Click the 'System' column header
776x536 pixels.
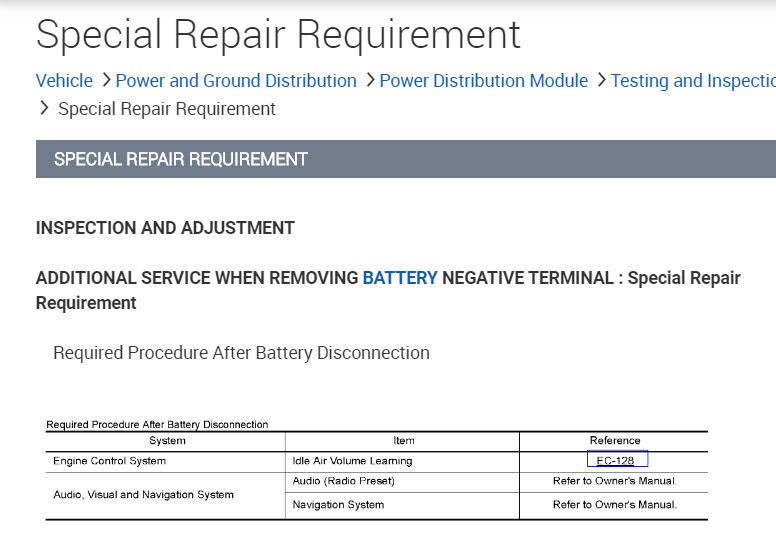(x=167, y=440)
